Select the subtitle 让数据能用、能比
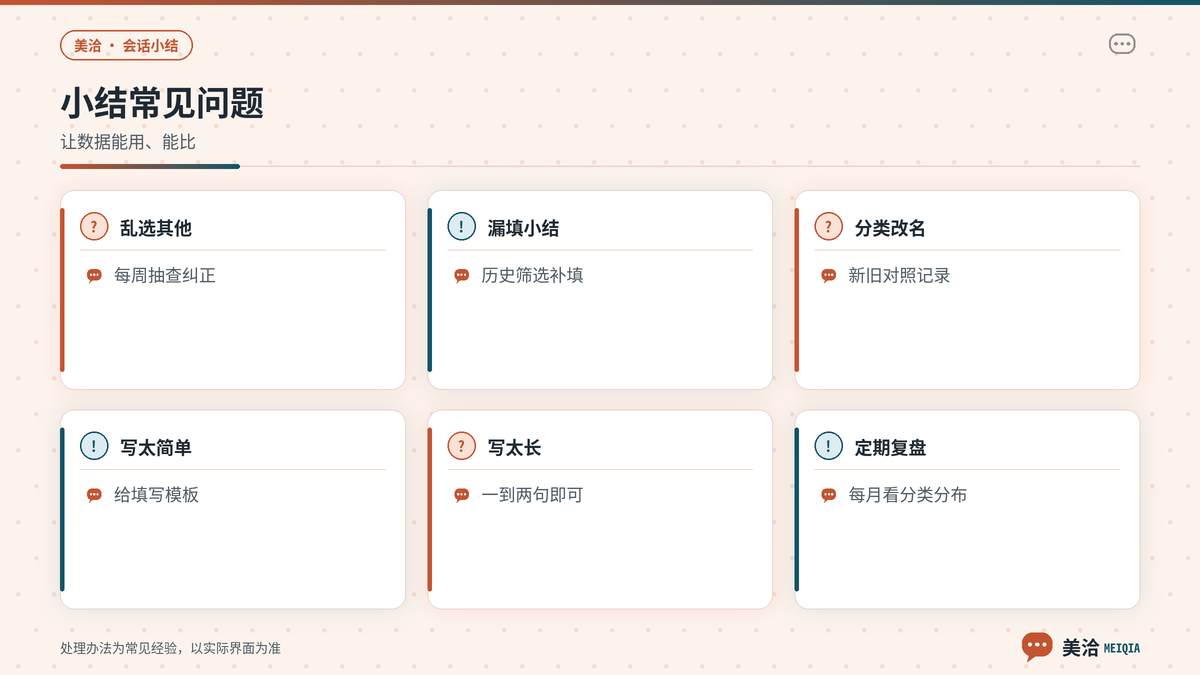 (x=128, y=143)
